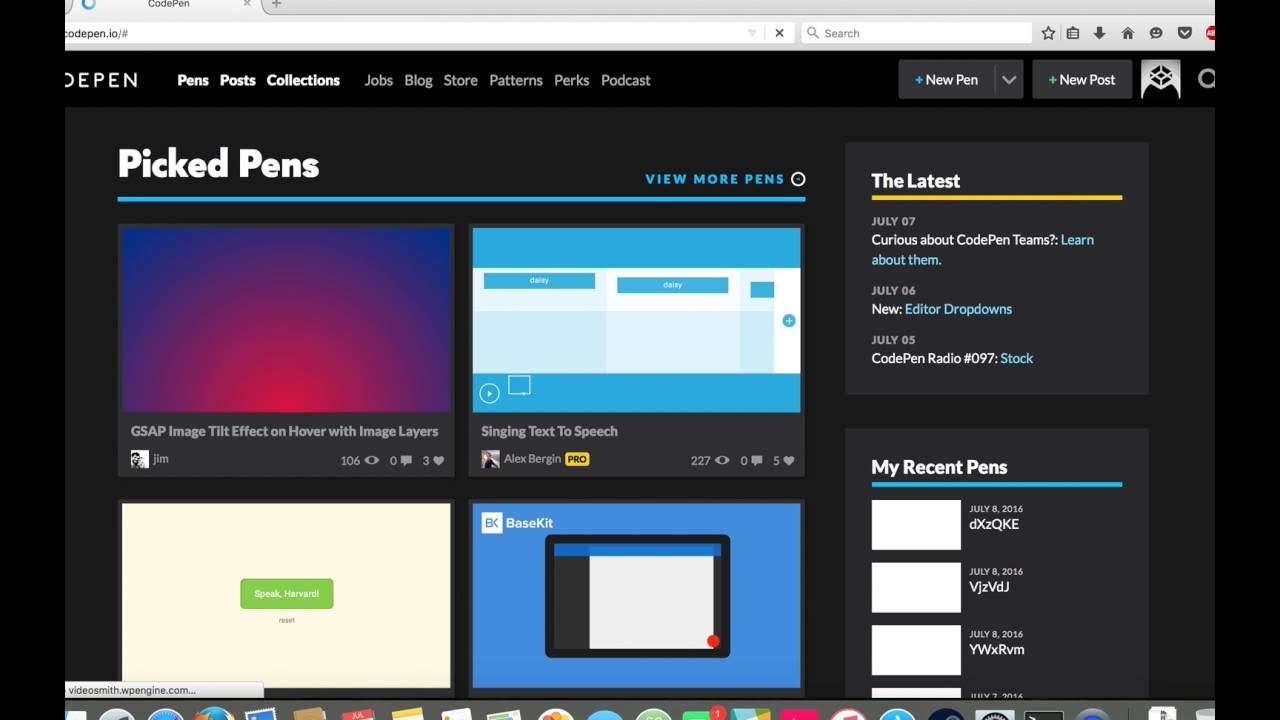Click the New Post button

(x=1082, y=80)
